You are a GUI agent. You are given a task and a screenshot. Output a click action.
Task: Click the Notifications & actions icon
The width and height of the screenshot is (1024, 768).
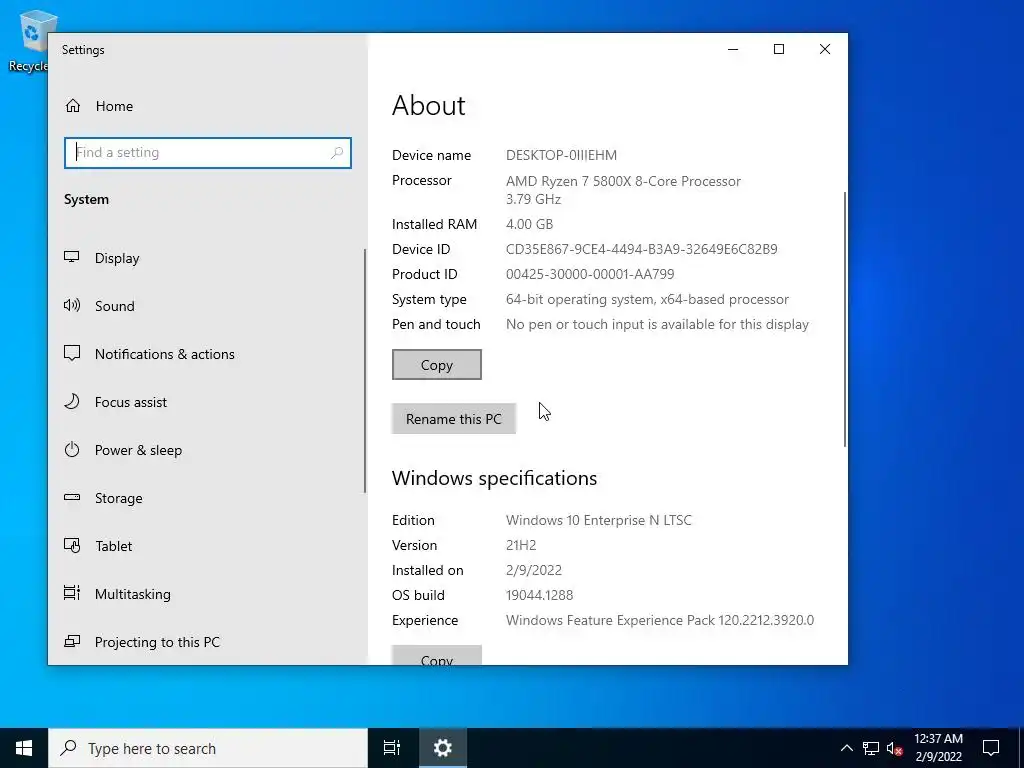click(72, 353)
